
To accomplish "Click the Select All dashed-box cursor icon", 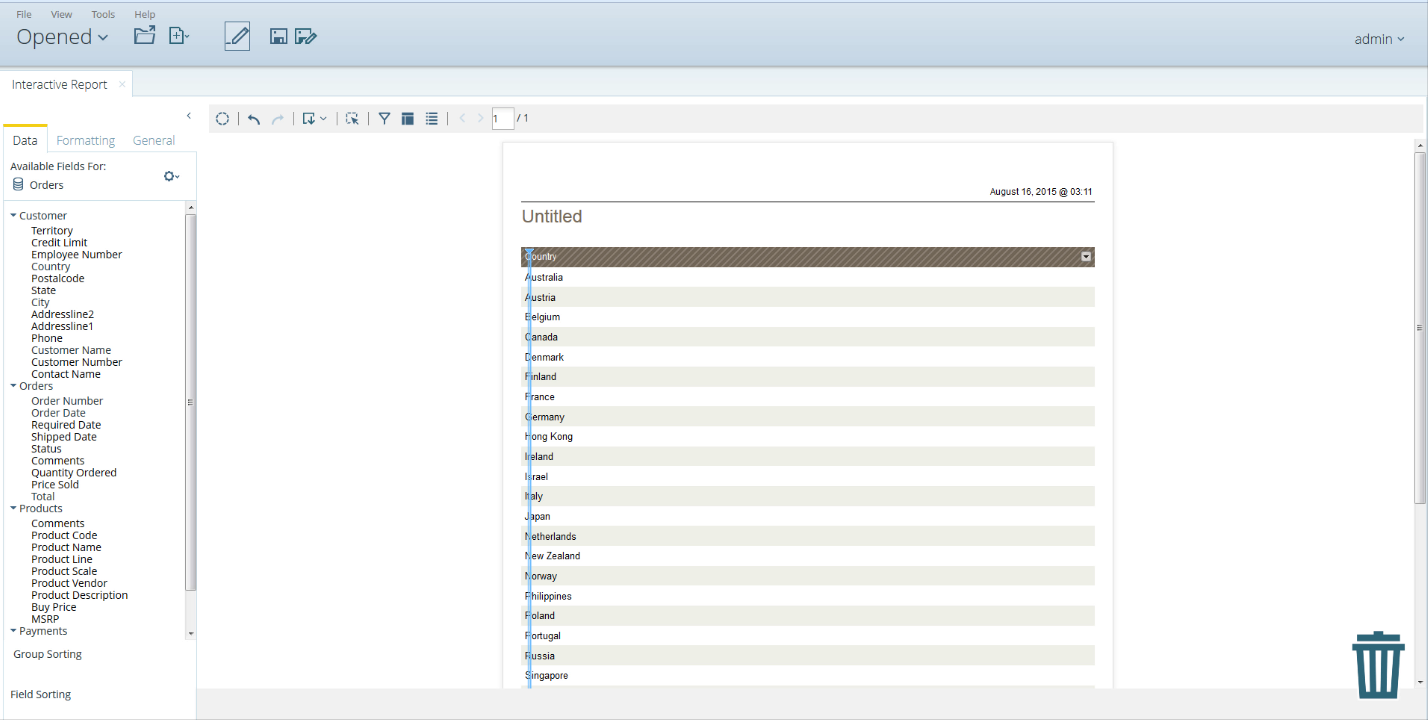I will pos(352,118).
